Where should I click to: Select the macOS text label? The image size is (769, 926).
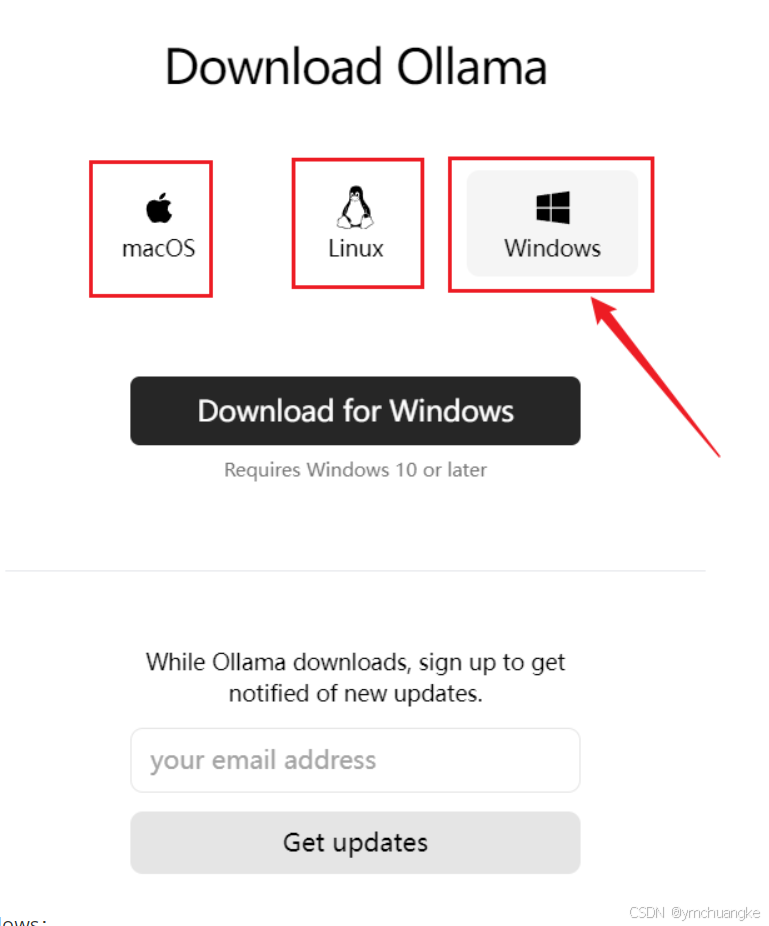pos(158,249)
